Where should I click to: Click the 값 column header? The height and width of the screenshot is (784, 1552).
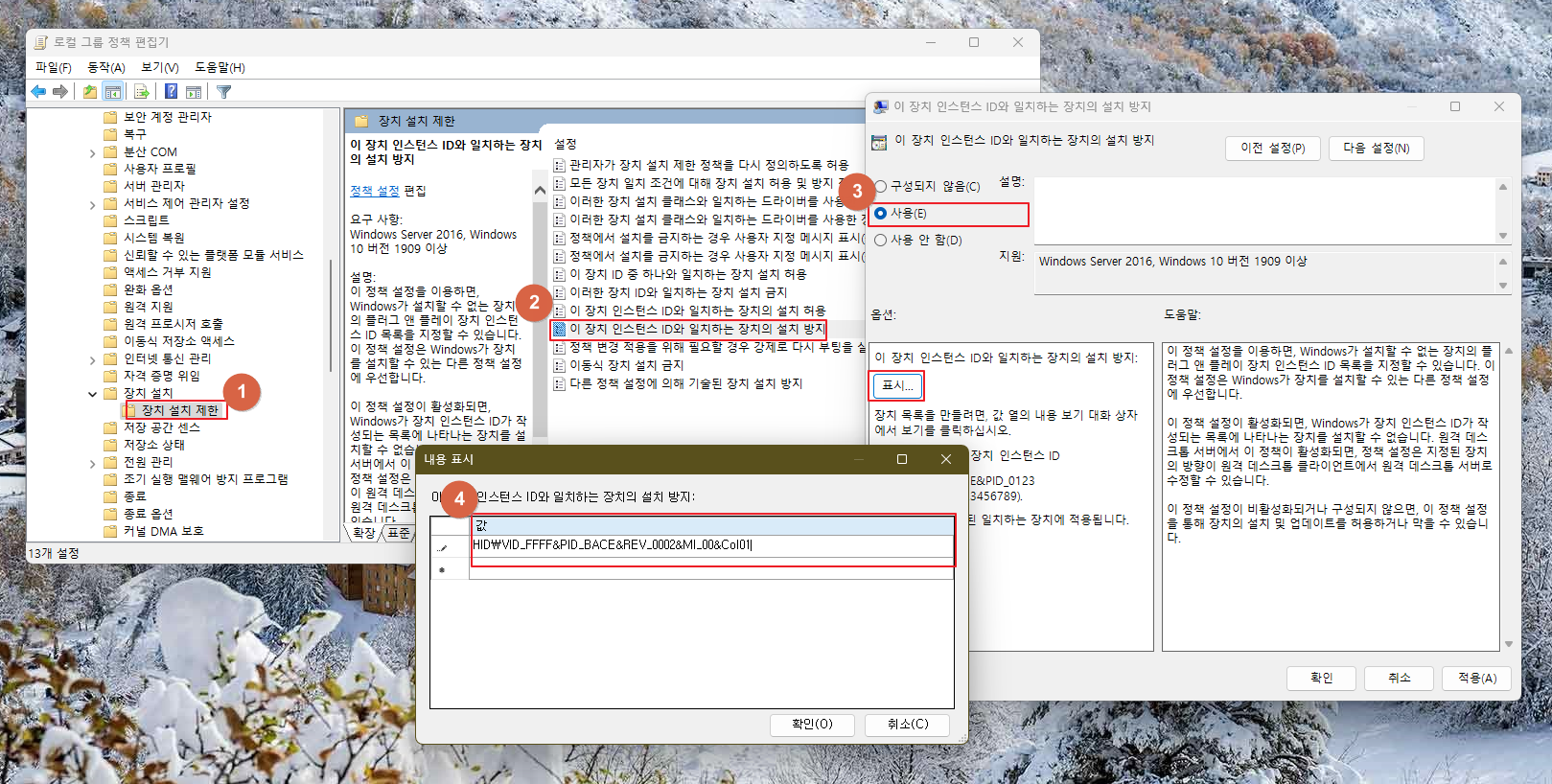(711, 525)
